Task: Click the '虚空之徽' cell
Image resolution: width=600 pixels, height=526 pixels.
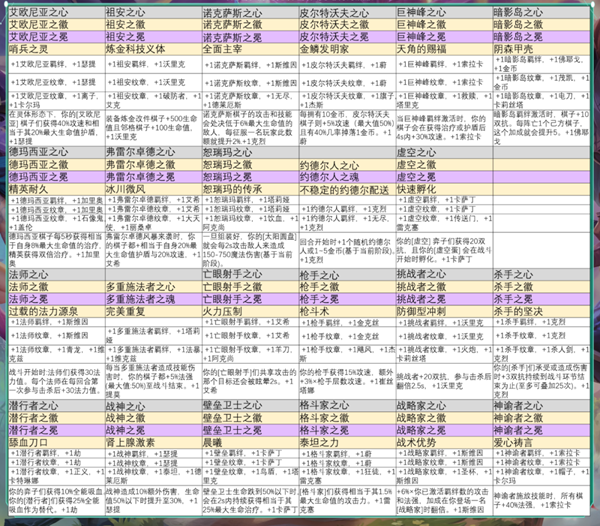Action: click(x=444, y=164)
